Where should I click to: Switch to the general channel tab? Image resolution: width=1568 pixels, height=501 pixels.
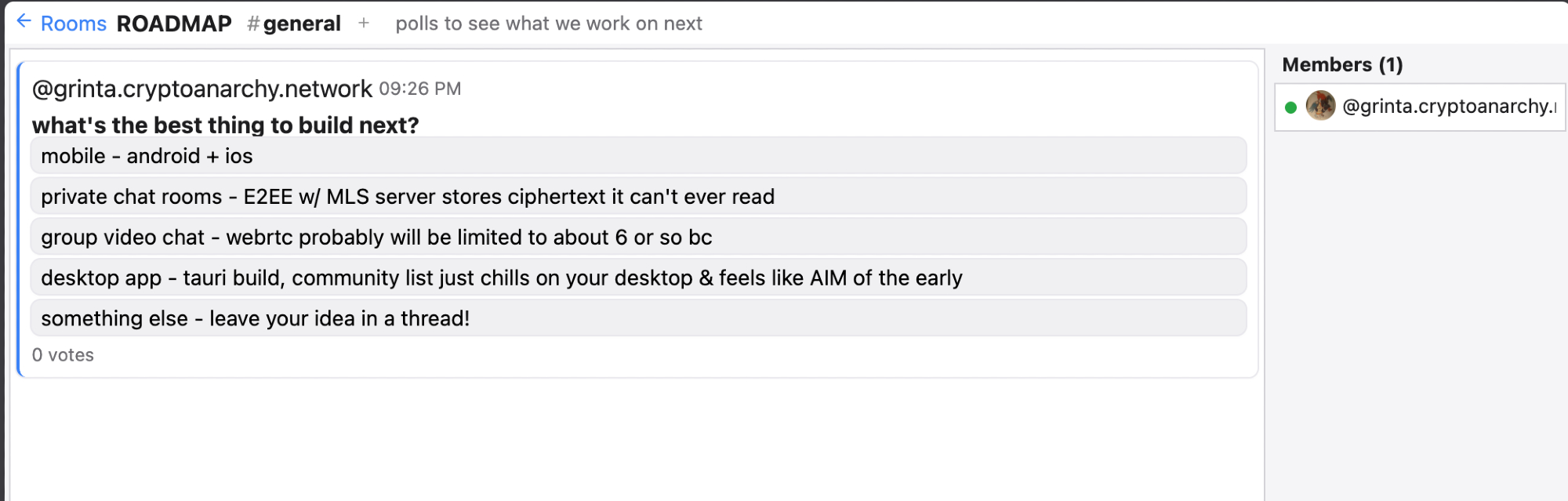[x=302, y=24]
